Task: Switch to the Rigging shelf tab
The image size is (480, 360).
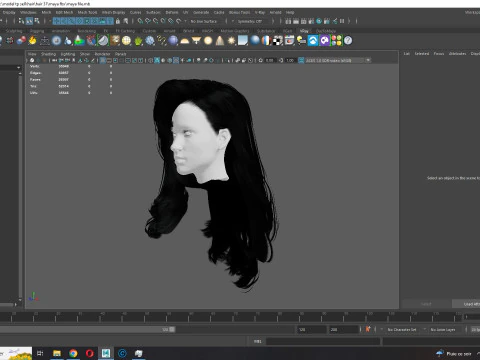Action: click(37, 31)
